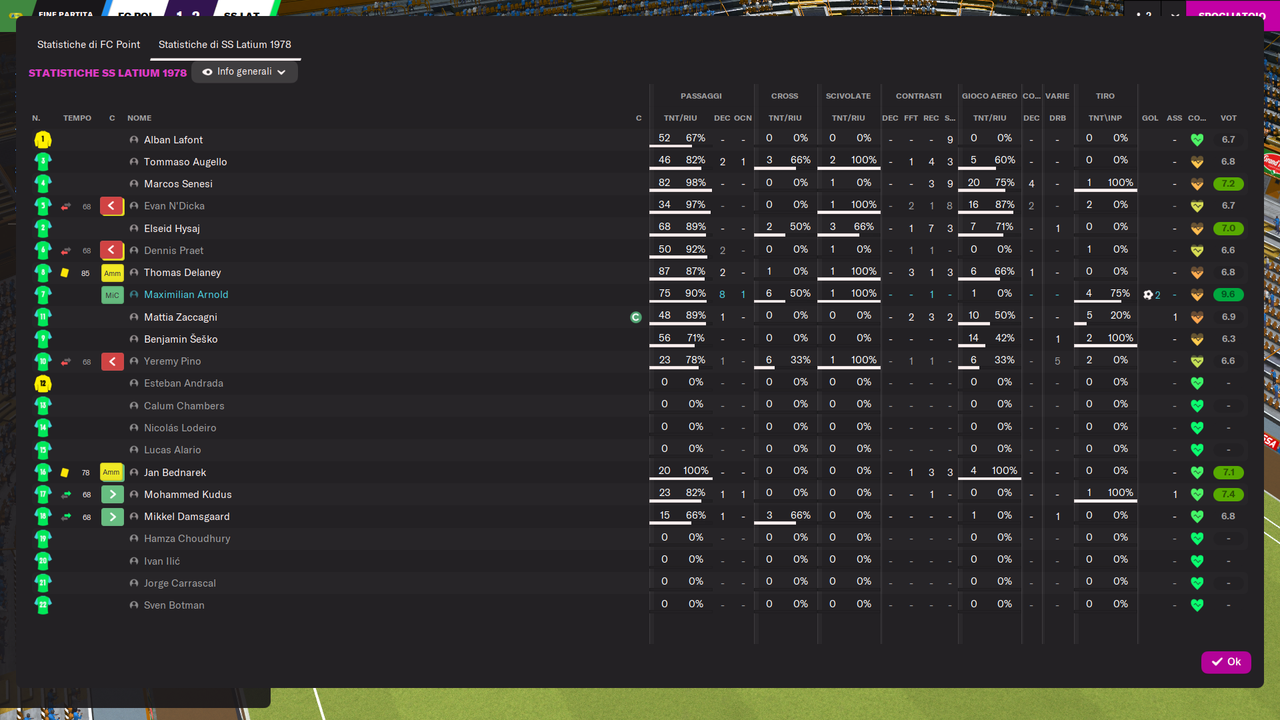Click the Lucas Alario substitute row
1280x720 pixels.
pos(639,450)
